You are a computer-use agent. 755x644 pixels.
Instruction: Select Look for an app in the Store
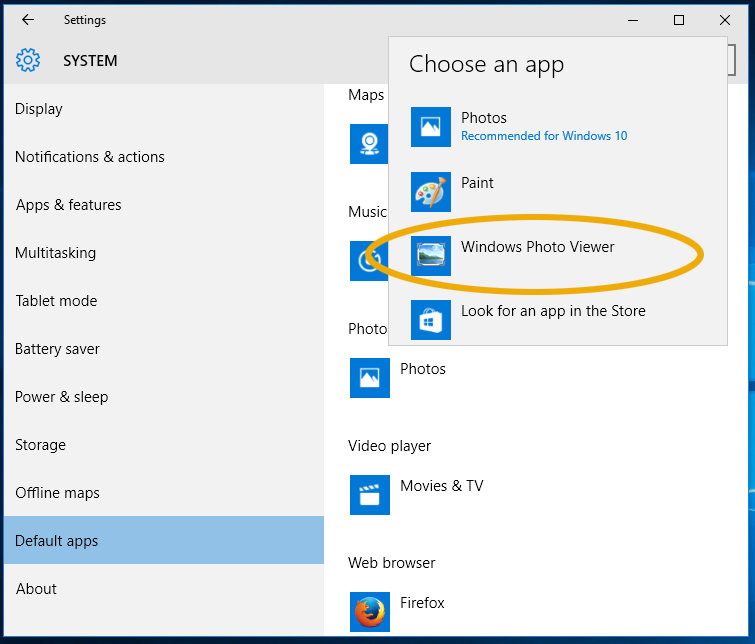[558, 320]
